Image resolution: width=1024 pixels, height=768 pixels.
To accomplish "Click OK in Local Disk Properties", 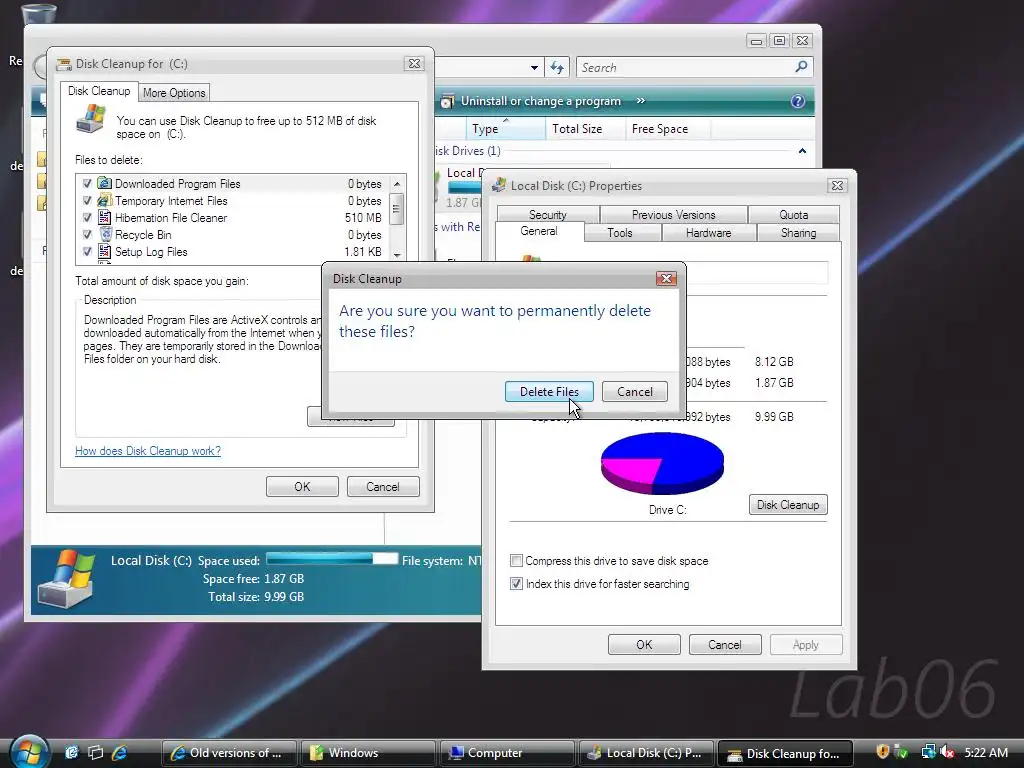I will click(644, 645).
